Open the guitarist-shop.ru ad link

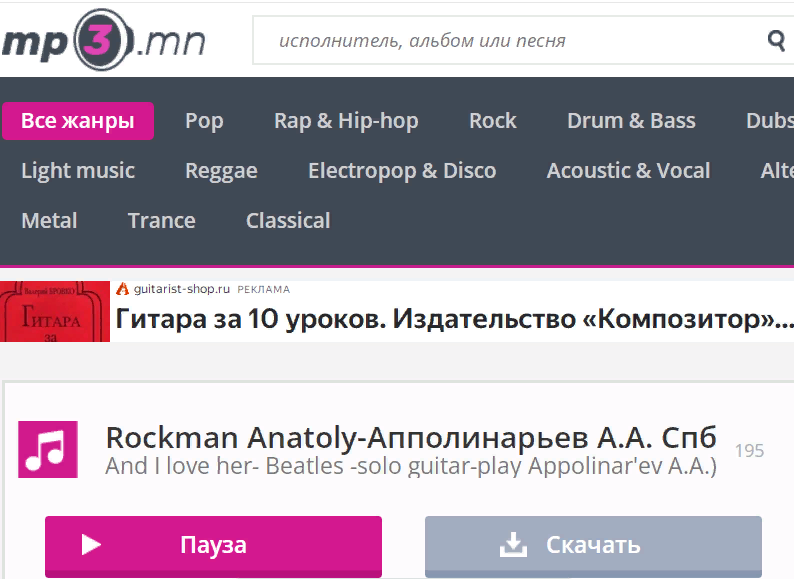point(182,289)
